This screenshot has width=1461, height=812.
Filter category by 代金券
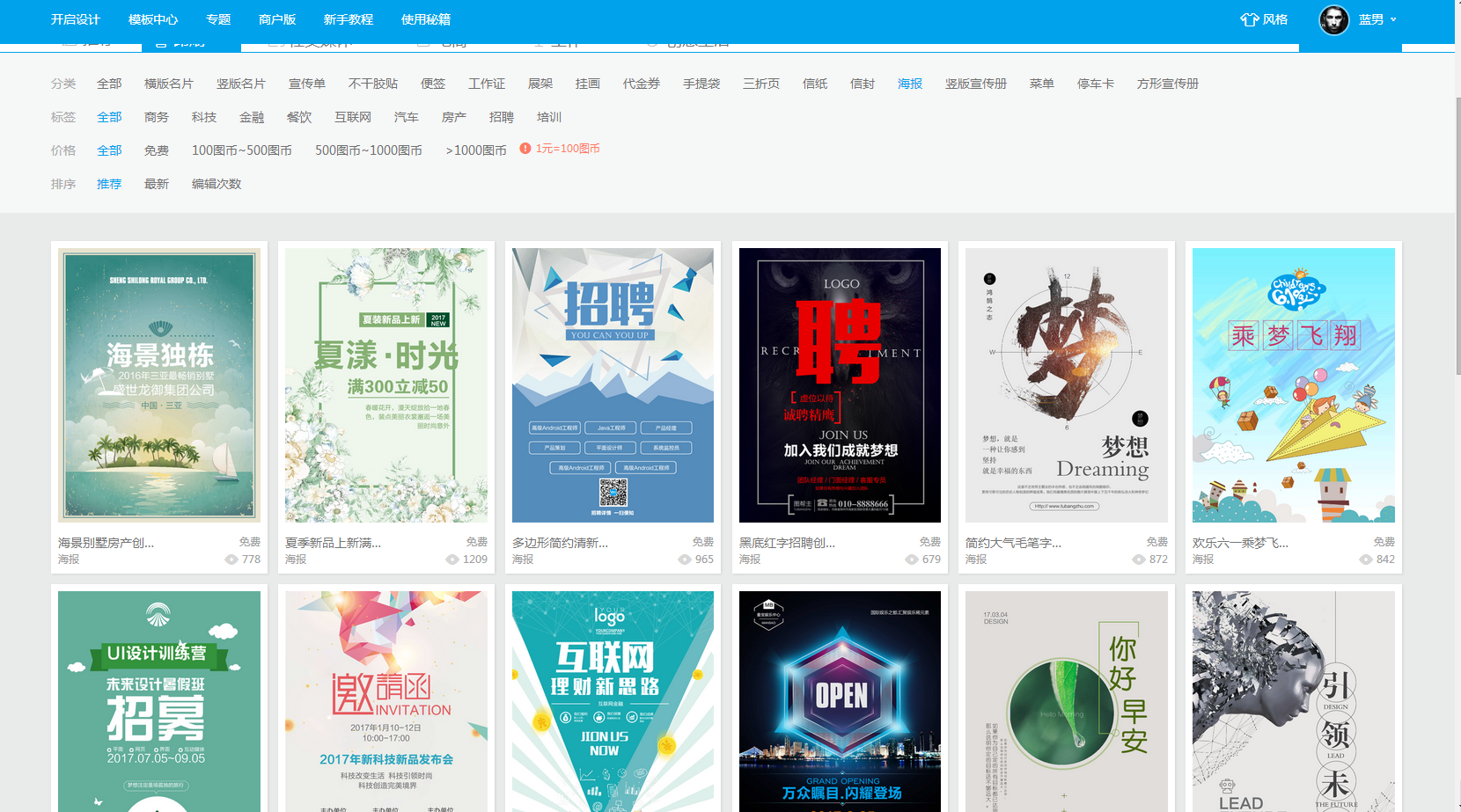click(x=642, y=84)
